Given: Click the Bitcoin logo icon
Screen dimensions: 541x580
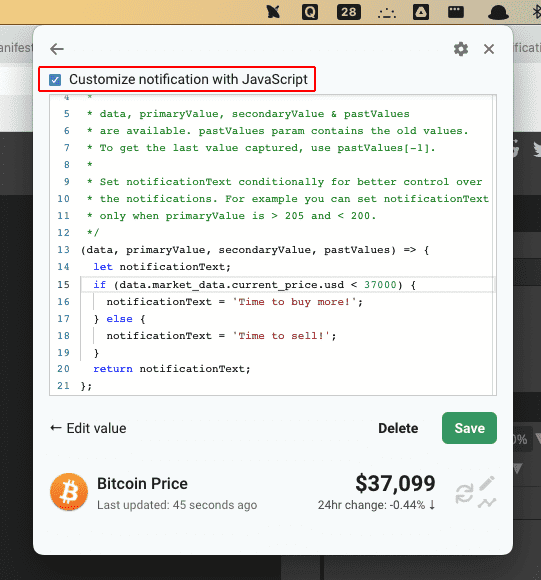Looking at the screenshot, I should click(69, 492).
